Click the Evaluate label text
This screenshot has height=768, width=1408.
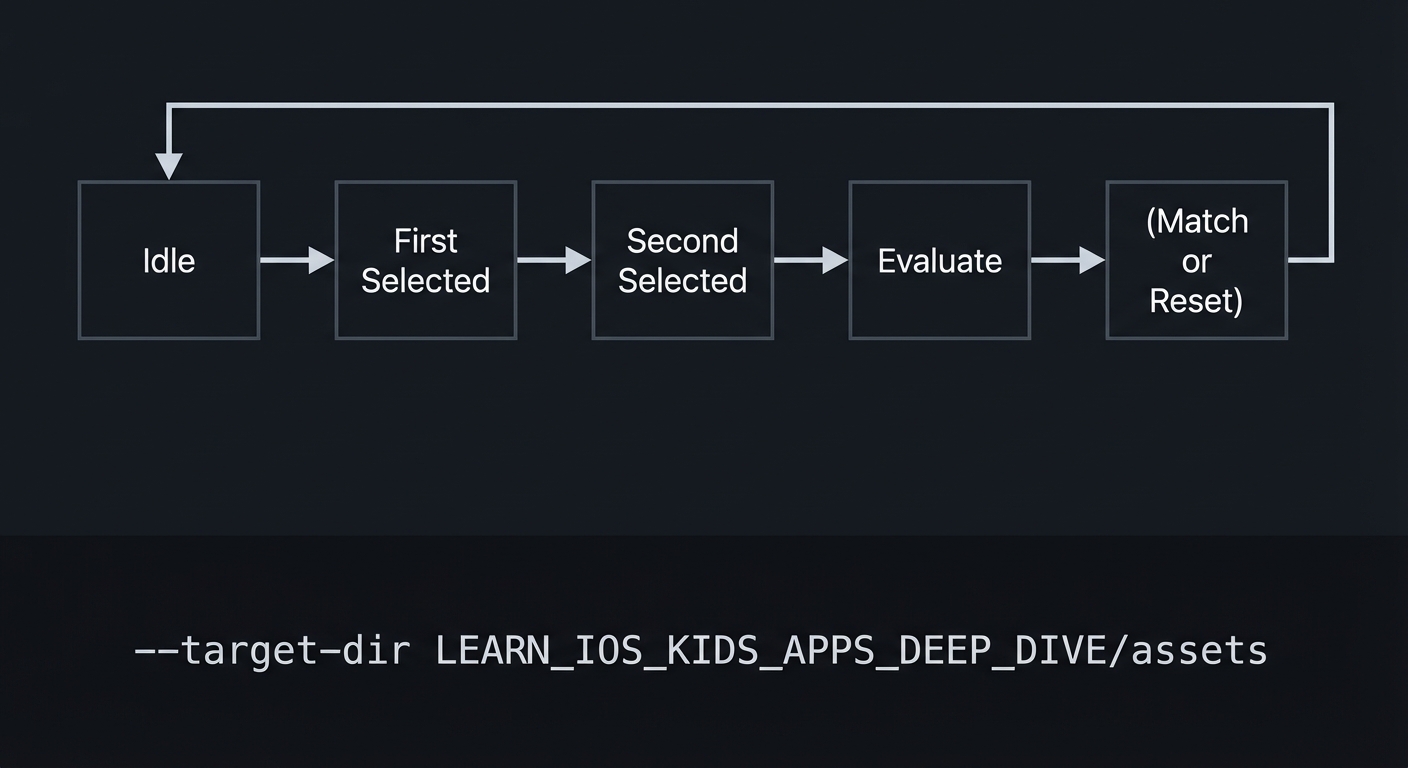pos(939,260)
